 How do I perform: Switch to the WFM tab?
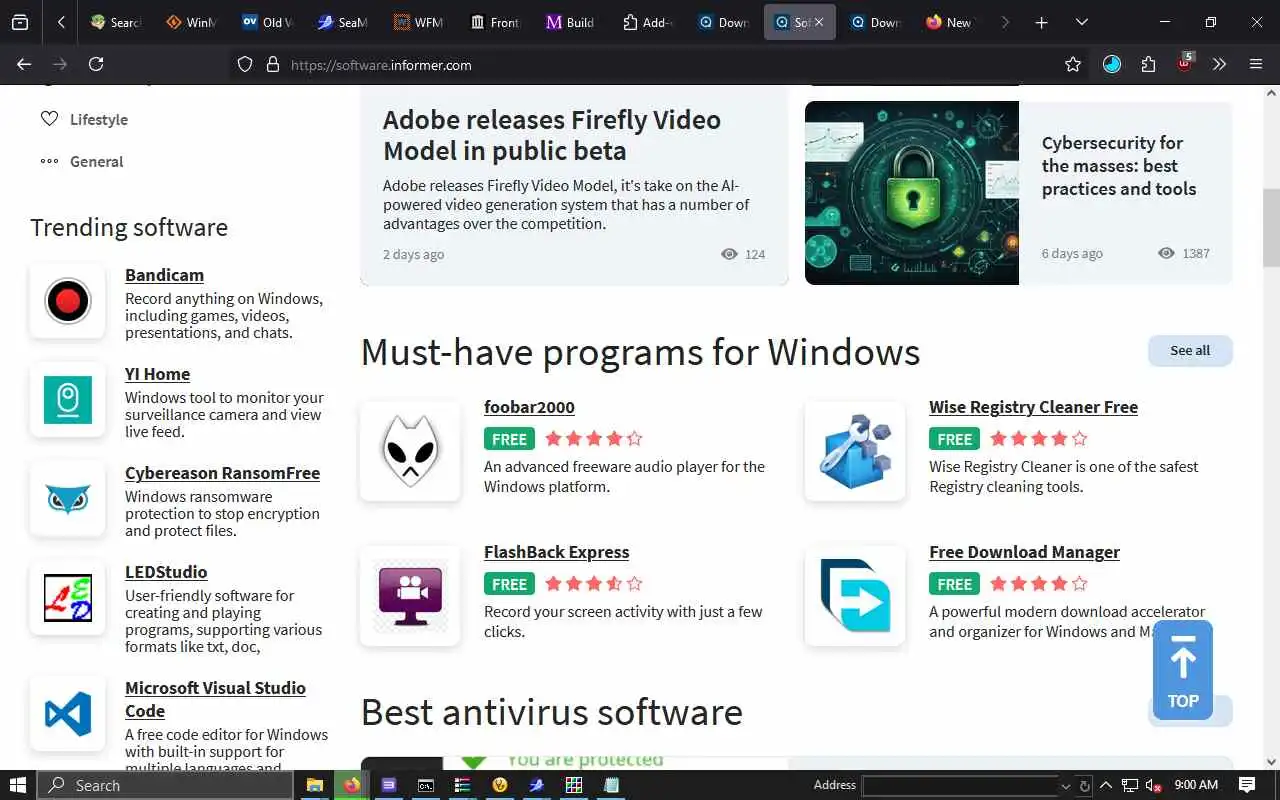pyautogui.click(x=418, y=22)
